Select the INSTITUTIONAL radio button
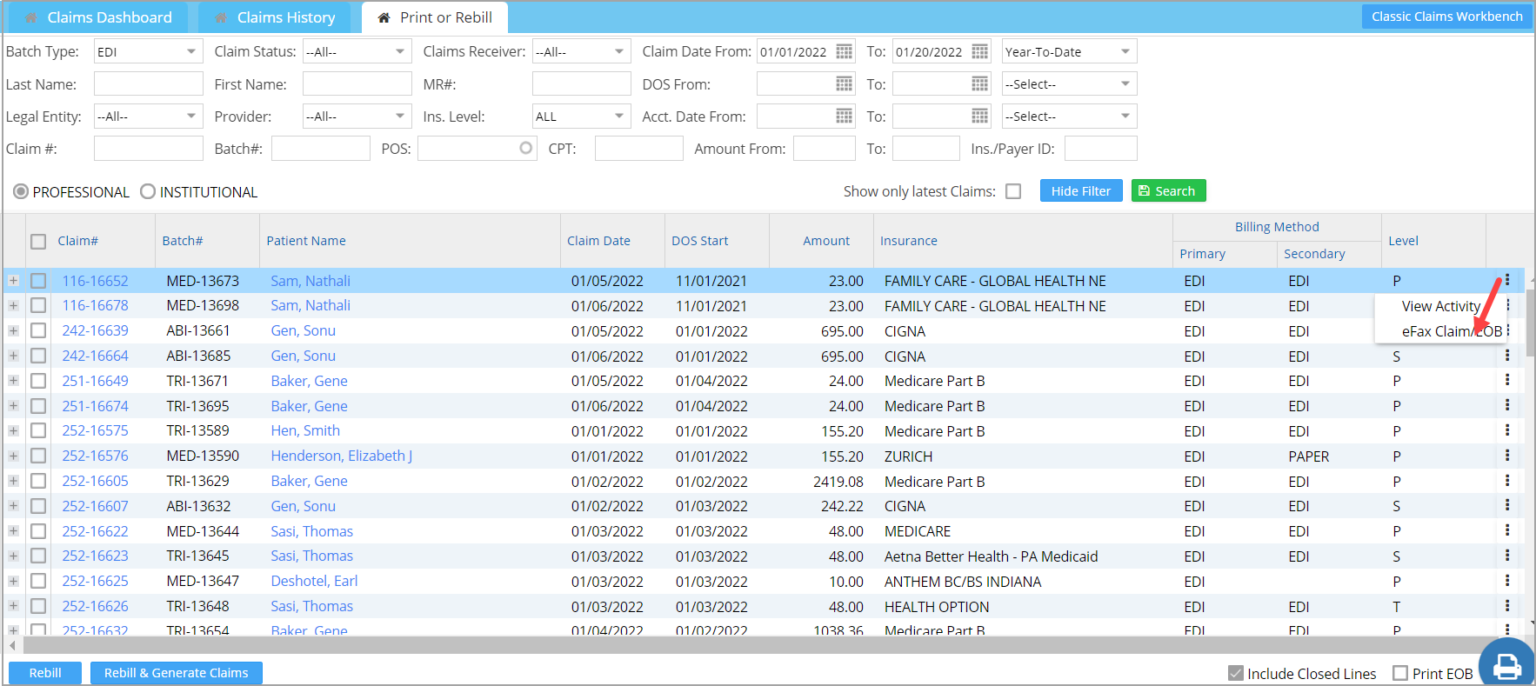The width and height of the screenshot is (1536, 686). pyautogui.click(x=147, y=191)
